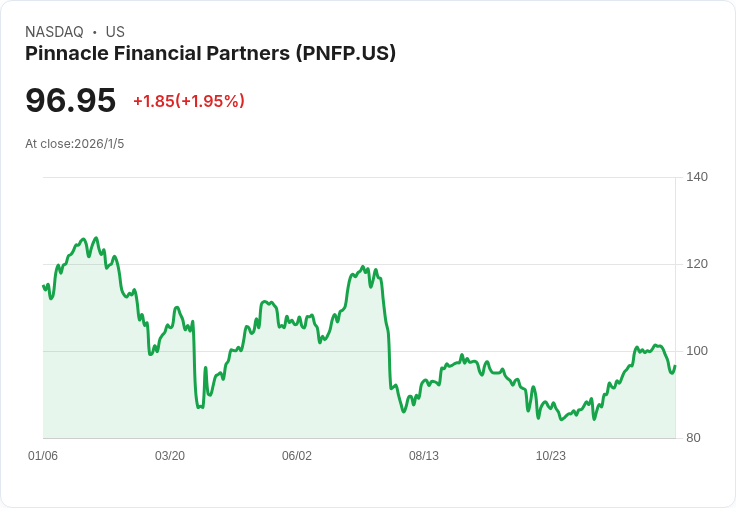Image resolution: width=736 pixels, height=508 pixels.
Task: Select the 10/23 date on x-axis
Action: pyautogui.click(x=551, y=456)
